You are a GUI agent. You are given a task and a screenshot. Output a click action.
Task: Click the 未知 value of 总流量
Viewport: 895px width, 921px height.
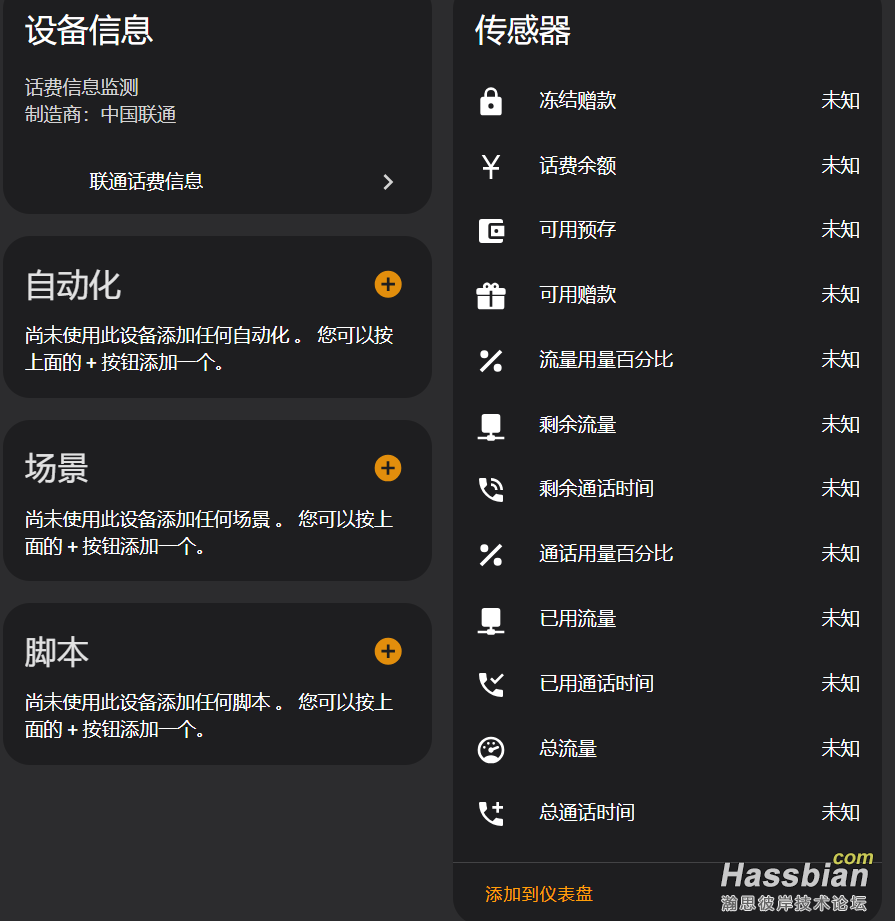840,749
